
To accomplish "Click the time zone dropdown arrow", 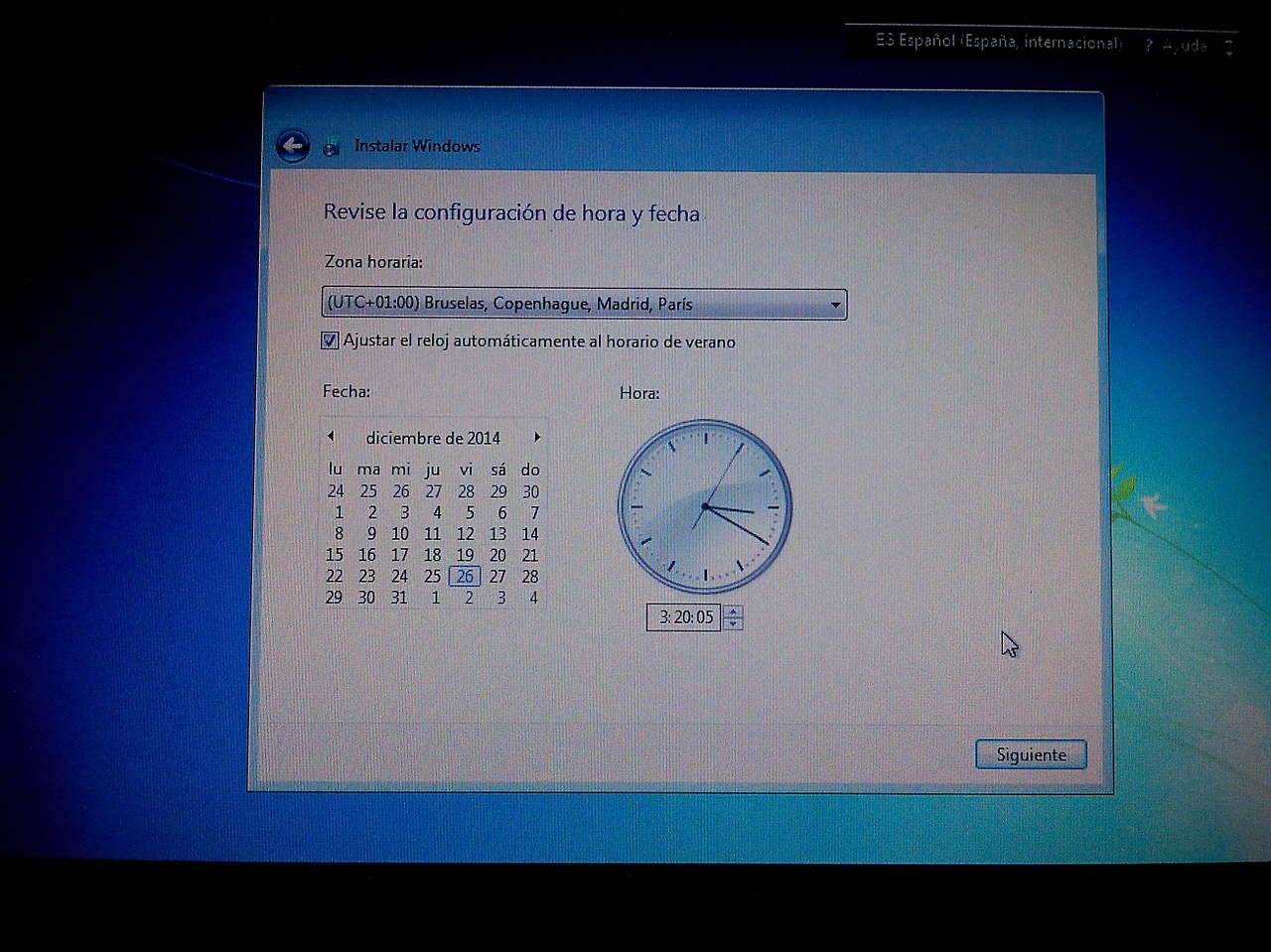I will pyautogui.click(x=835, y=305).
